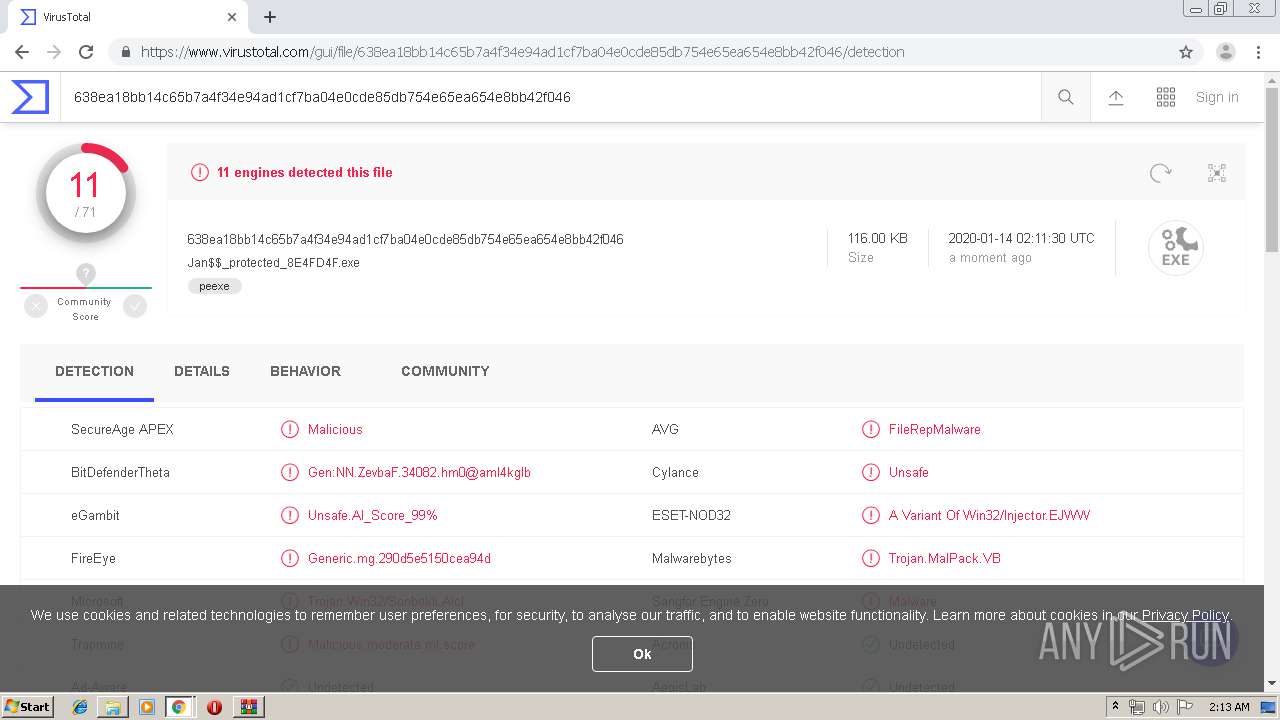
Task: Select the VirusTotal browser tab
Action: [126, 17]
